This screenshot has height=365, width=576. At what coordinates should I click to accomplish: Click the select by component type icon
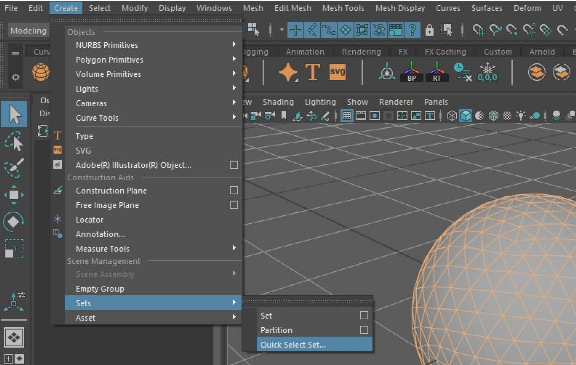point(254,29)
